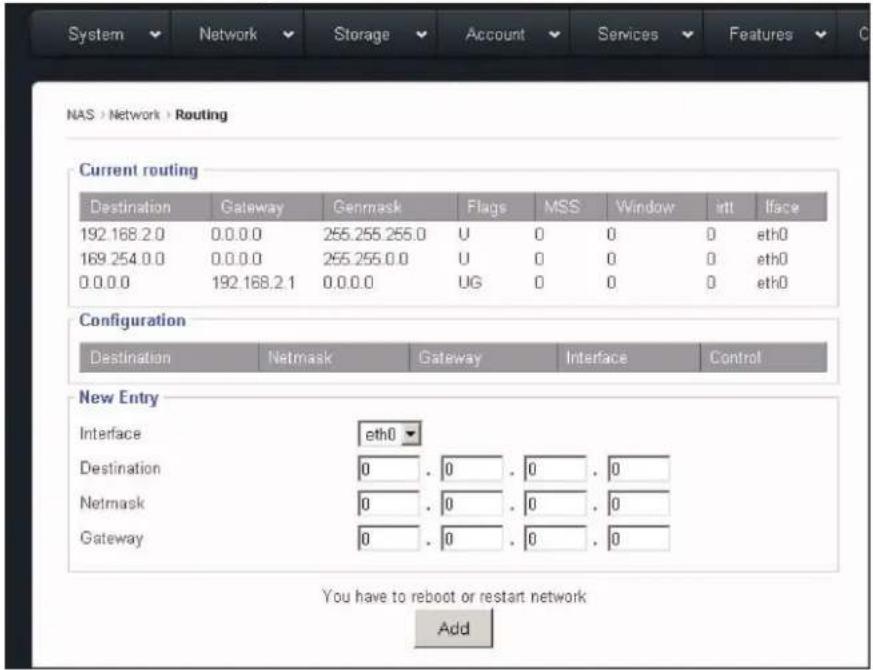This screenshot has height=670, width=873.
Task: Click second octet field of Destination
Action: tap(472, 469)
